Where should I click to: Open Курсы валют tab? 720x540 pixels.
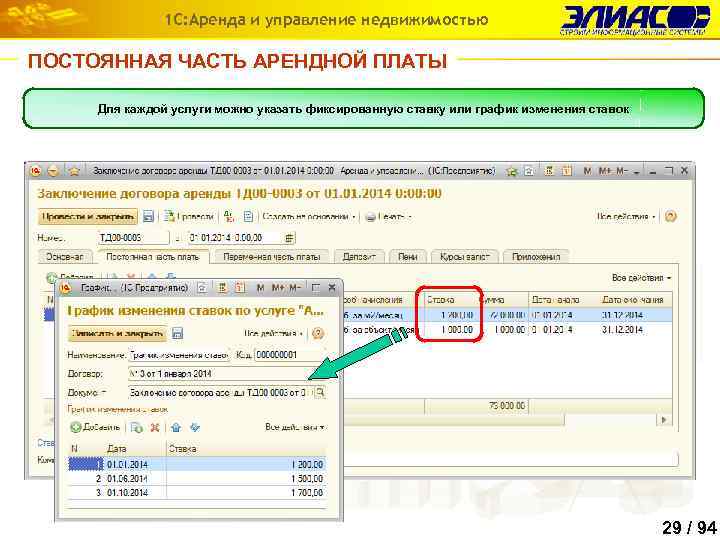tap(465, 257)
